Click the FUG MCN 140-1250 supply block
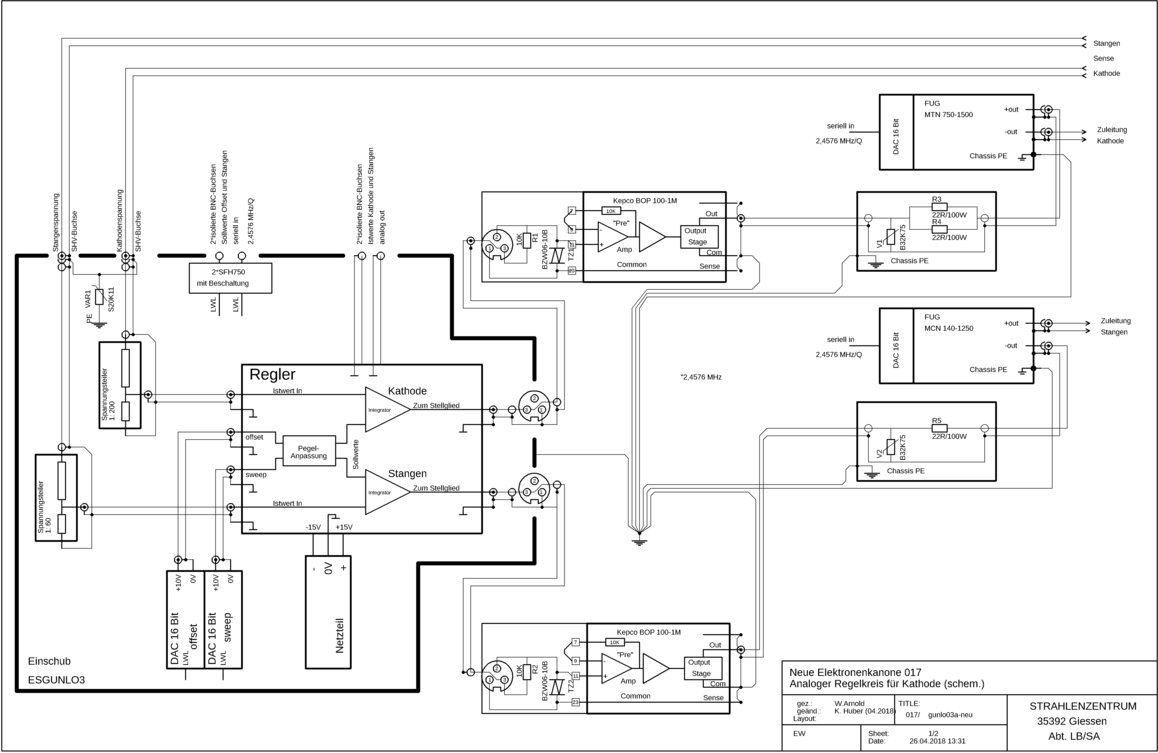The height and width of the screenshot is (753, 1158). (x=956, y=345)
